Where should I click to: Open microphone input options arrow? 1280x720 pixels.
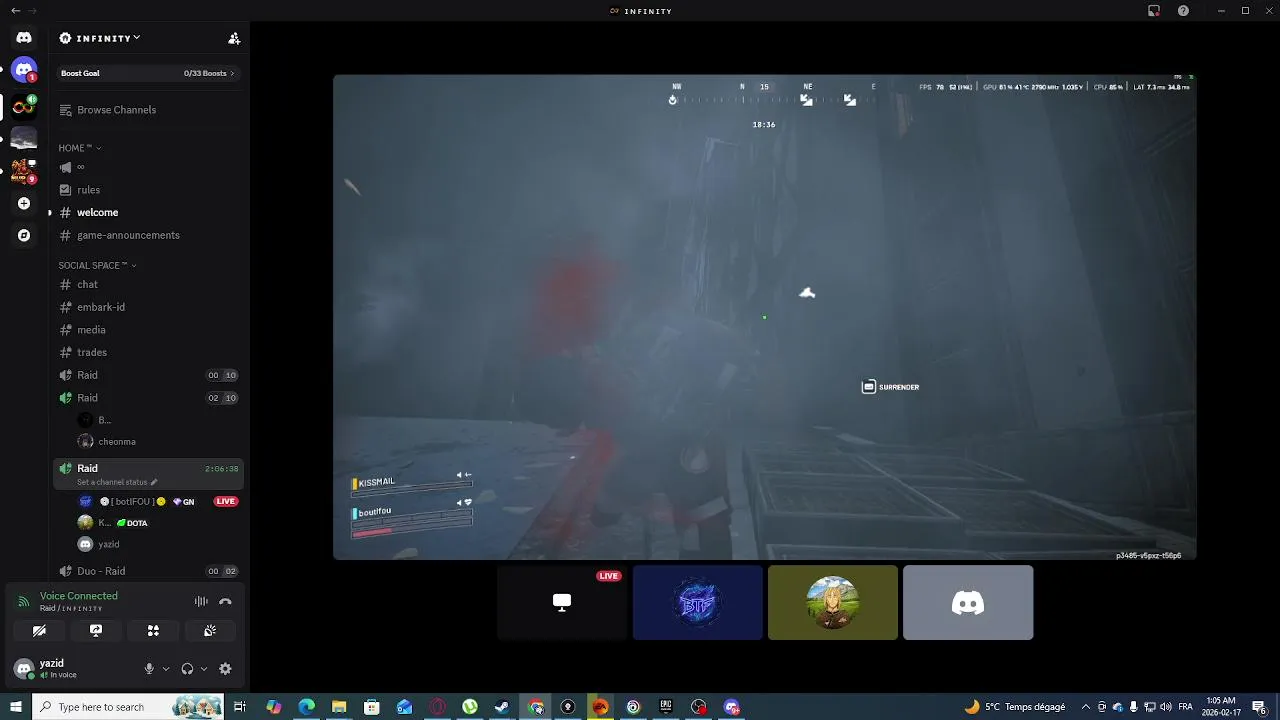click(165, 669)
